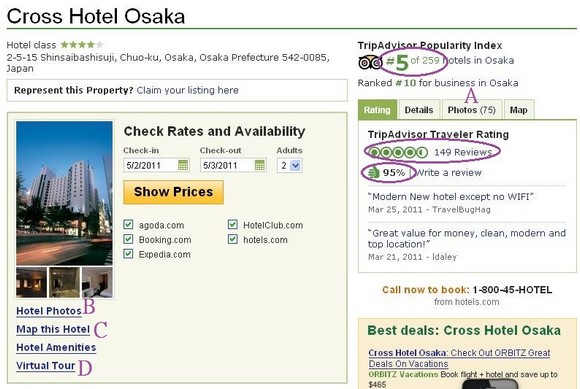The width and height of the screenshot is (580, 389).
Task: Click the green thumbs-up 95% icon
Action: (374, 173)
